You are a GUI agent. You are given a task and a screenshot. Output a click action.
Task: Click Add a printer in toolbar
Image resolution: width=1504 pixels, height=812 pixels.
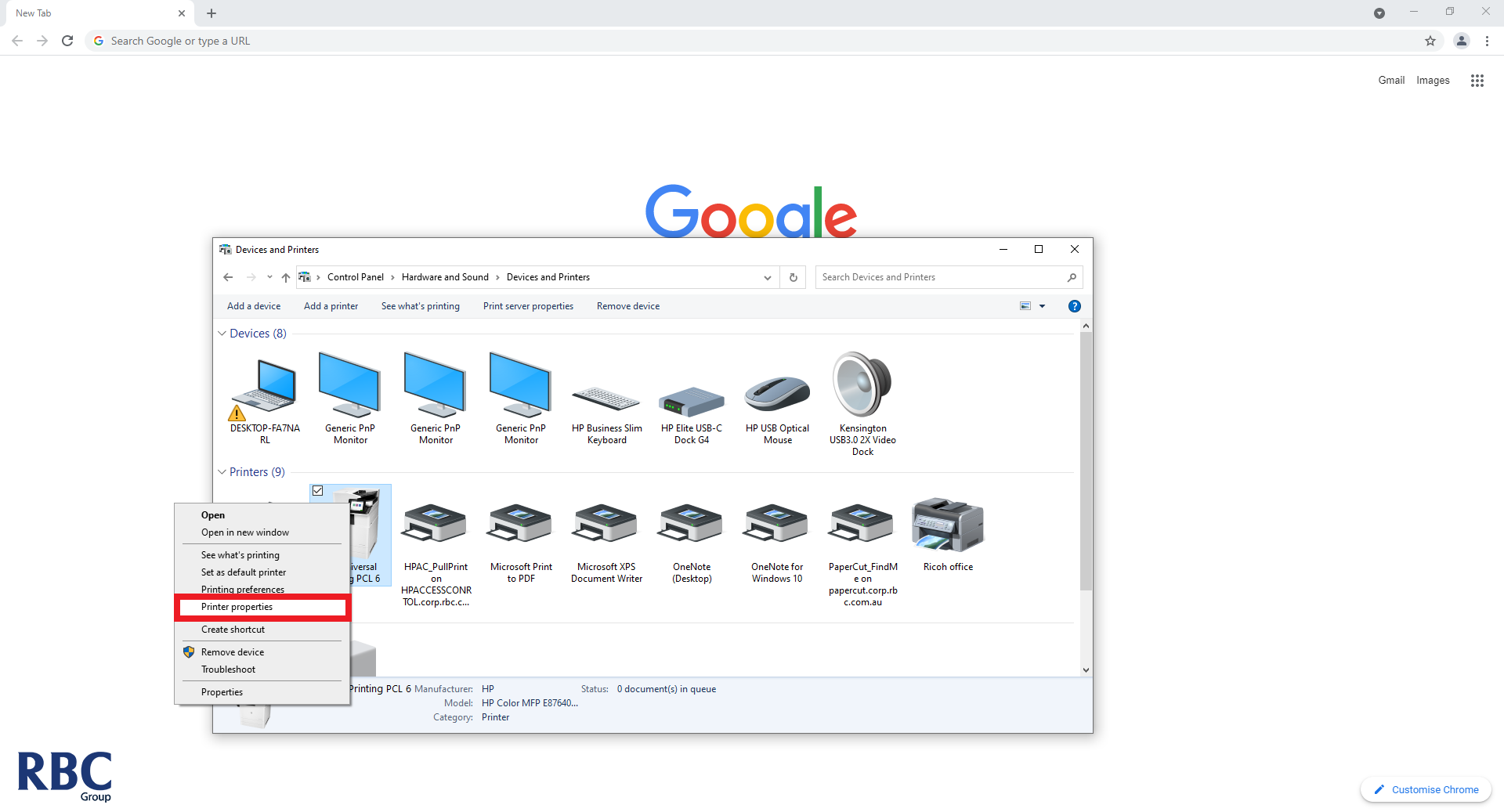click(331, 306)
